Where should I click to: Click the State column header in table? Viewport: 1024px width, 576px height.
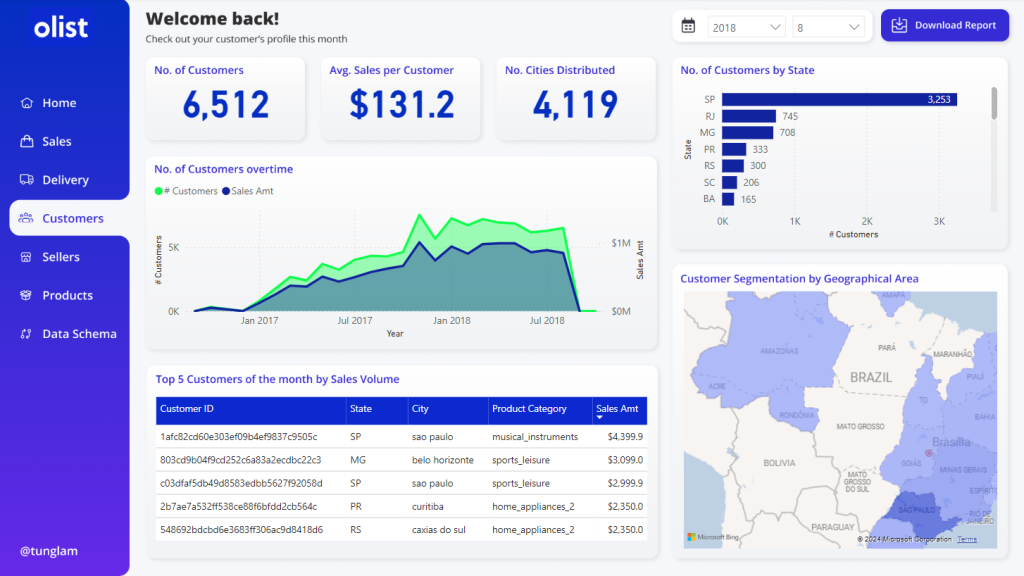click(361, 409)
